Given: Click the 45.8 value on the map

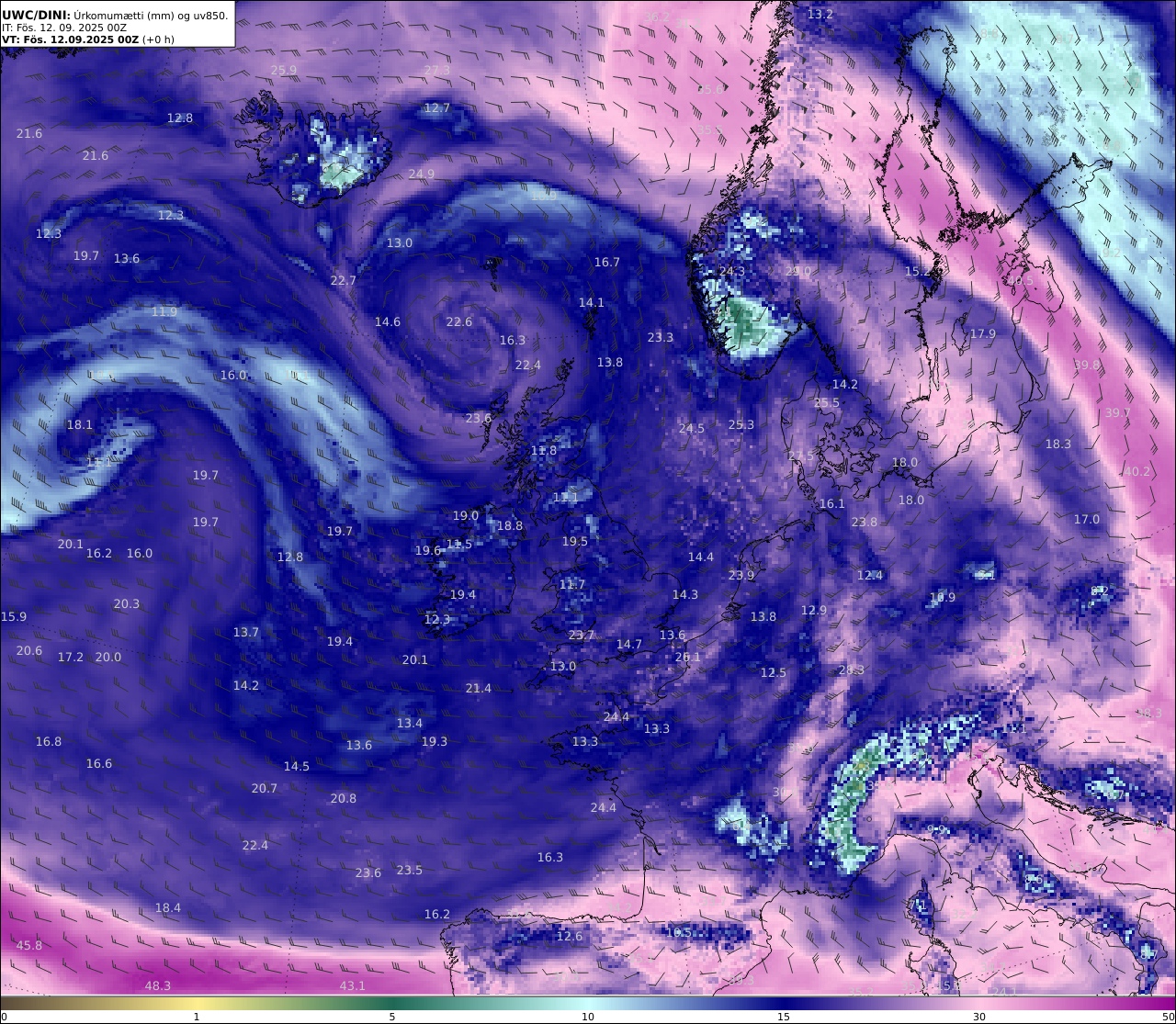Looking at the screenshot, I should tap(29, 946).
